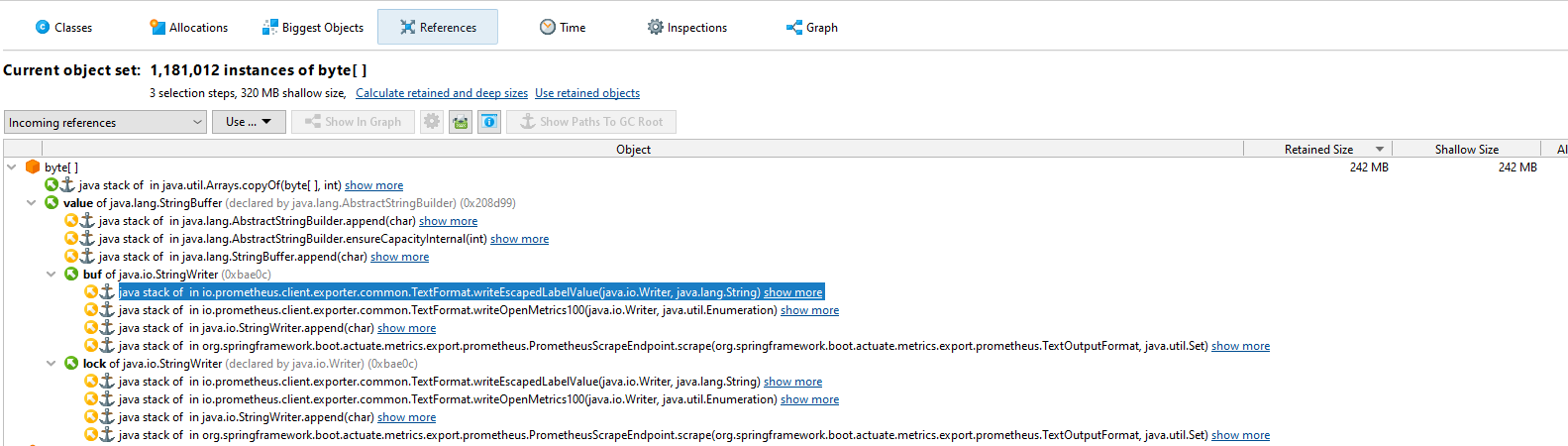Open the Use ... dropdown button

pyautogui.click(x=249, y=122)
